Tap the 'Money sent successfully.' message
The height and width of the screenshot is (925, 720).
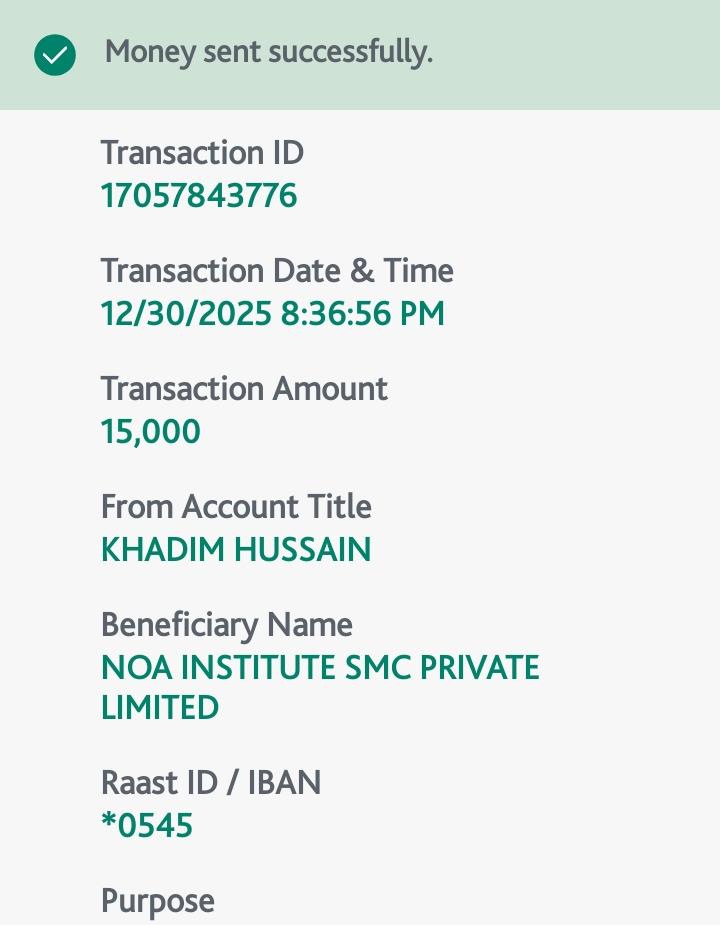coord(268,52)
